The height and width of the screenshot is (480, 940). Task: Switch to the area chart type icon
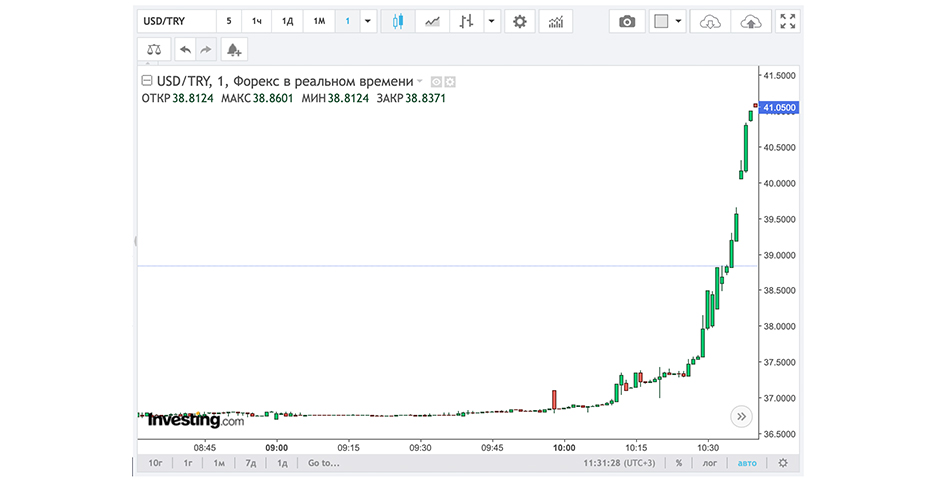[432, 22]
